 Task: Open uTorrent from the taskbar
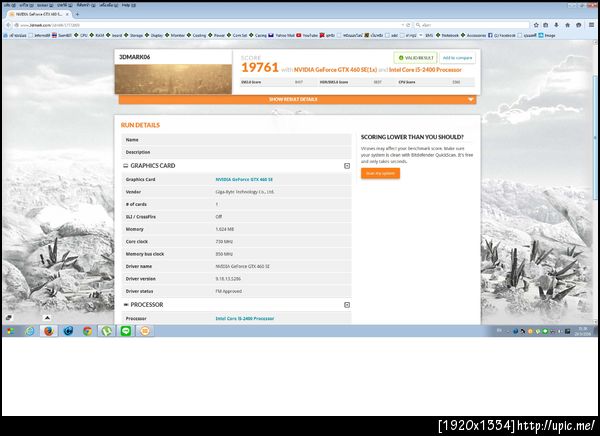(106, 331)
